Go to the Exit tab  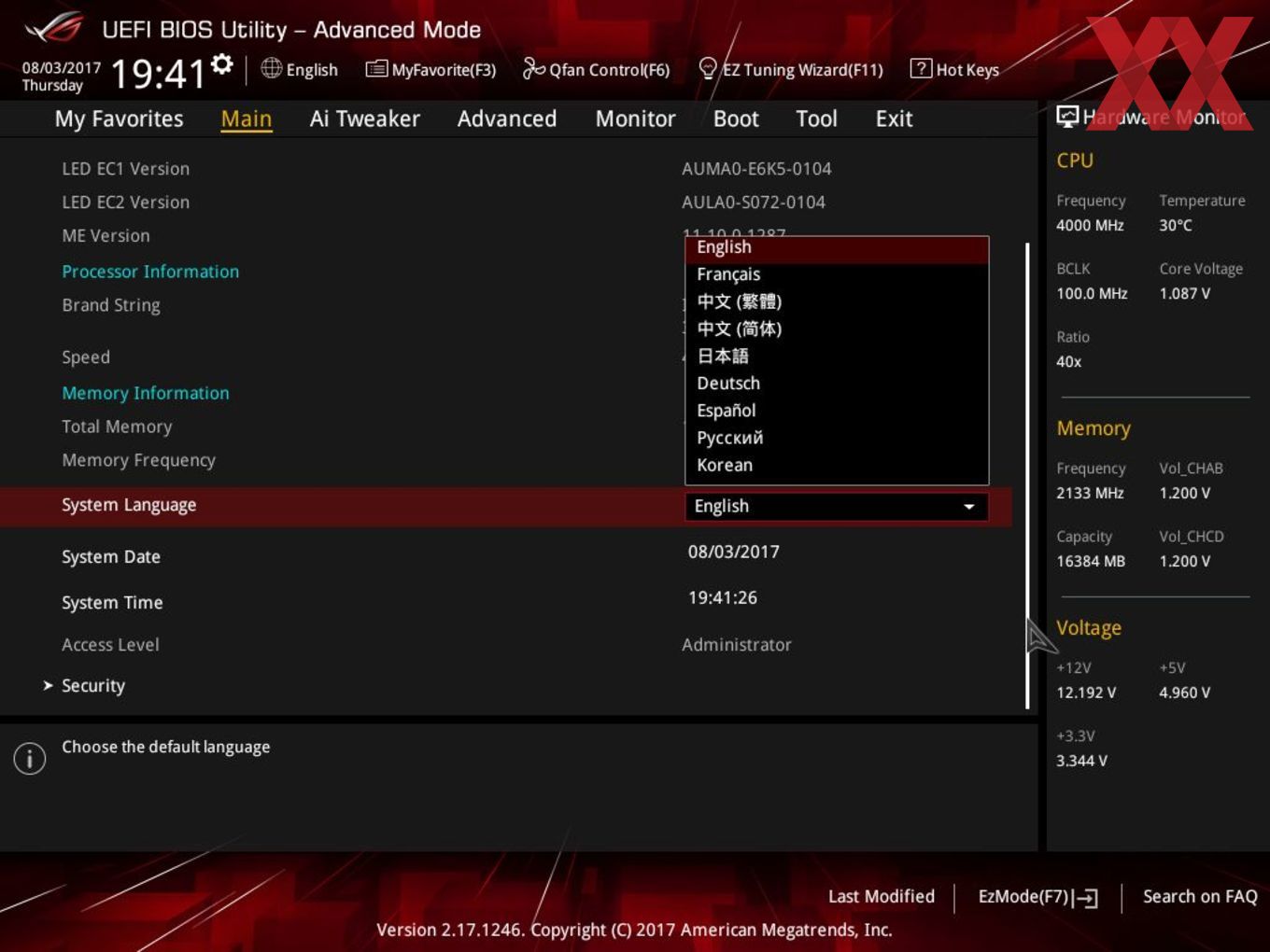[894, 119]
